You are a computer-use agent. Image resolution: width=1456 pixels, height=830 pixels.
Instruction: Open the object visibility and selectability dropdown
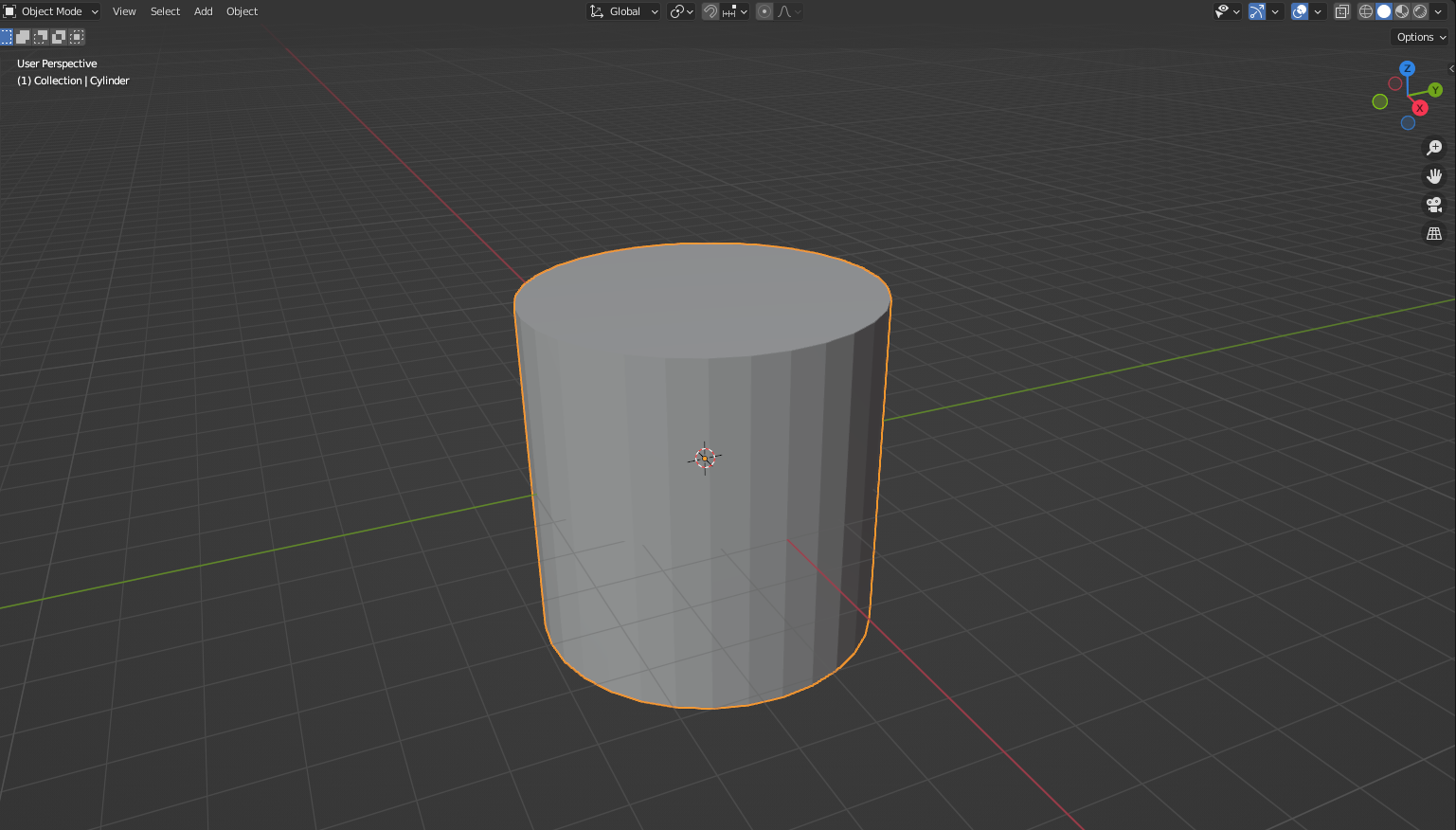click(1228, 11)
